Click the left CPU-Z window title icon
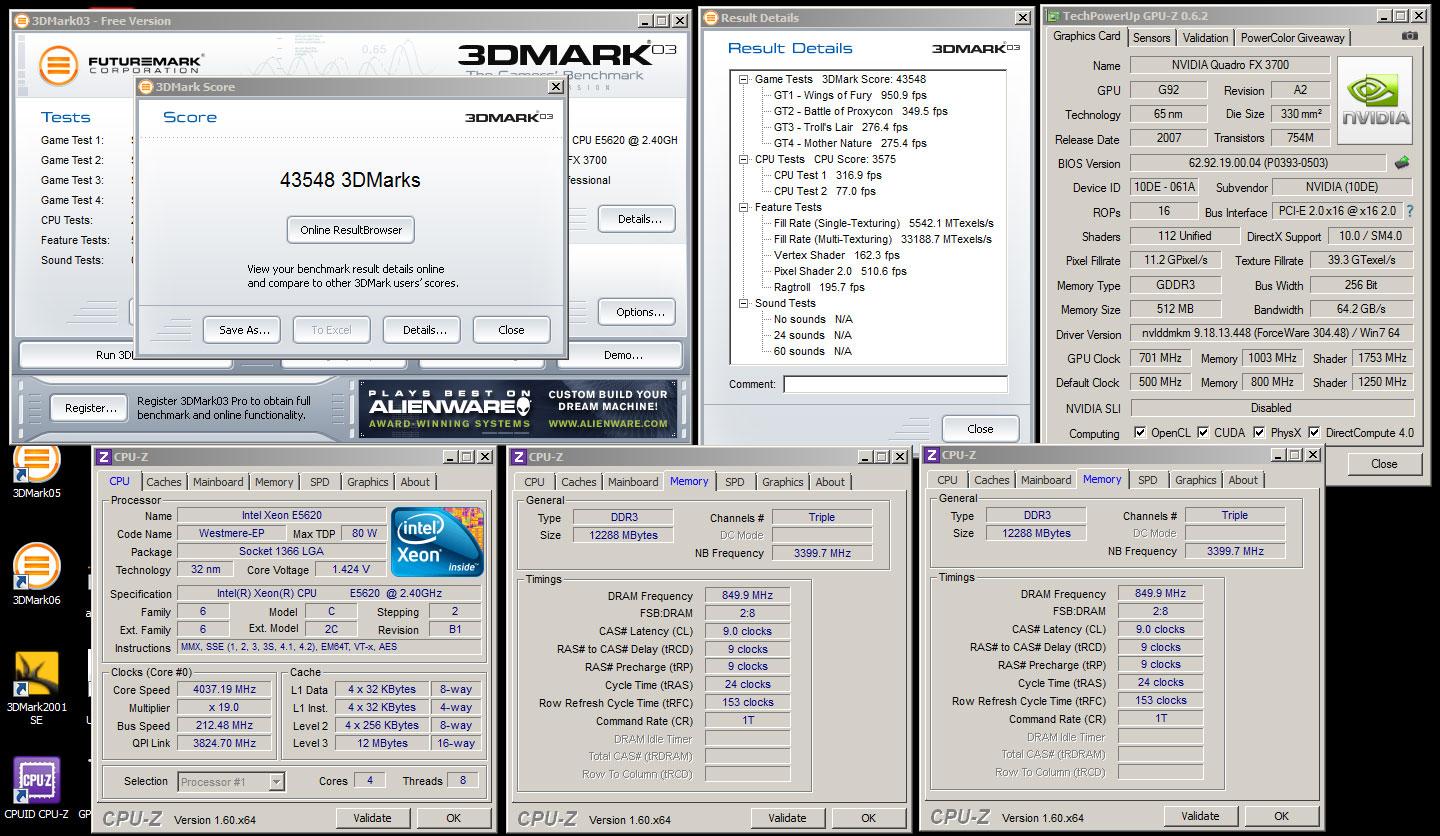This screenshot has width=1440, height=836. [x=103, y=457]
